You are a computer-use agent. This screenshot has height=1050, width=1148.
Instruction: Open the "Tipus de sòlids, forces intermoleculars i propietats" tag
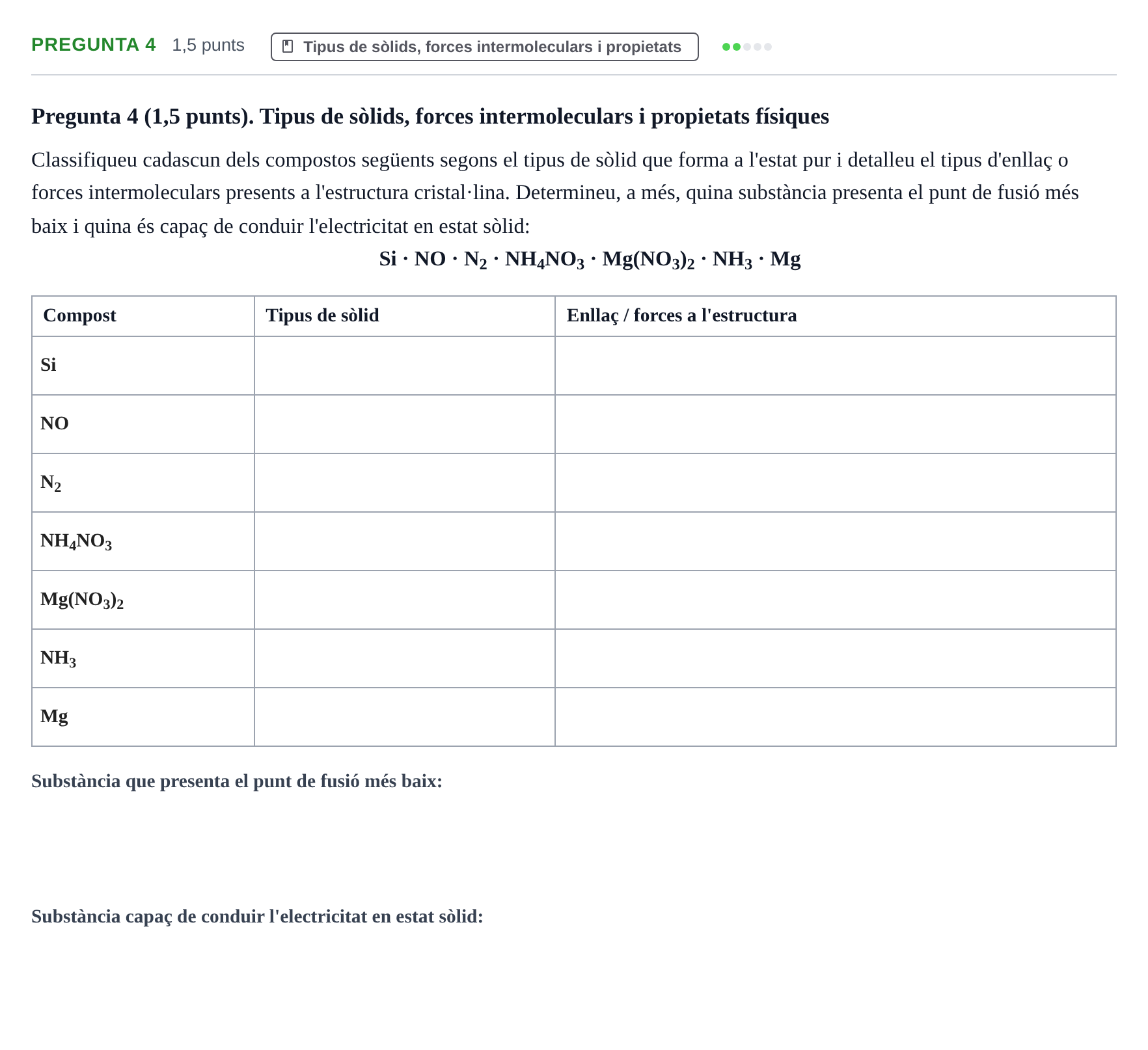pyautogui.click(x=484, y=47)
